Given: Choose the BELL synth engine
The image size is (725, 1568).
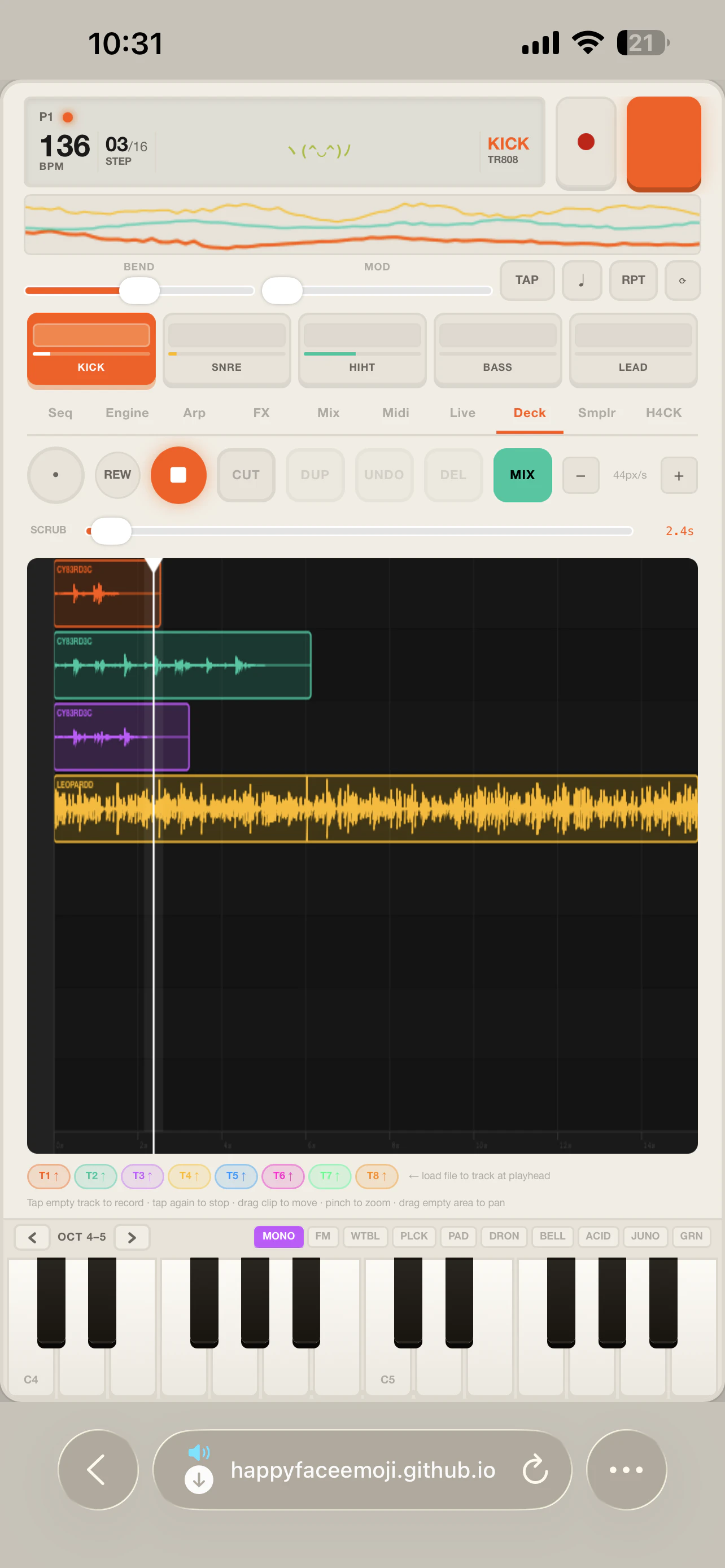Looking at the screenshot, I should (x=552, y=1236).
